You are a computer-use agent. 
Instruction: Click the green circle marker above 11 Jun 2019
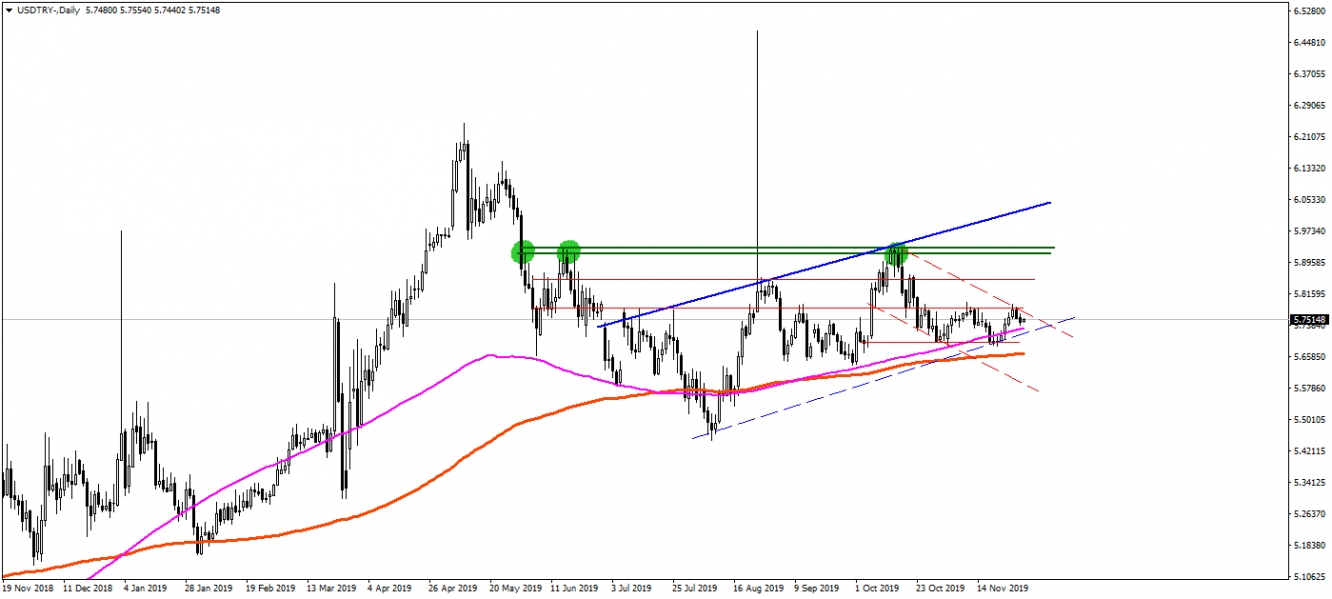click(569, 251)
